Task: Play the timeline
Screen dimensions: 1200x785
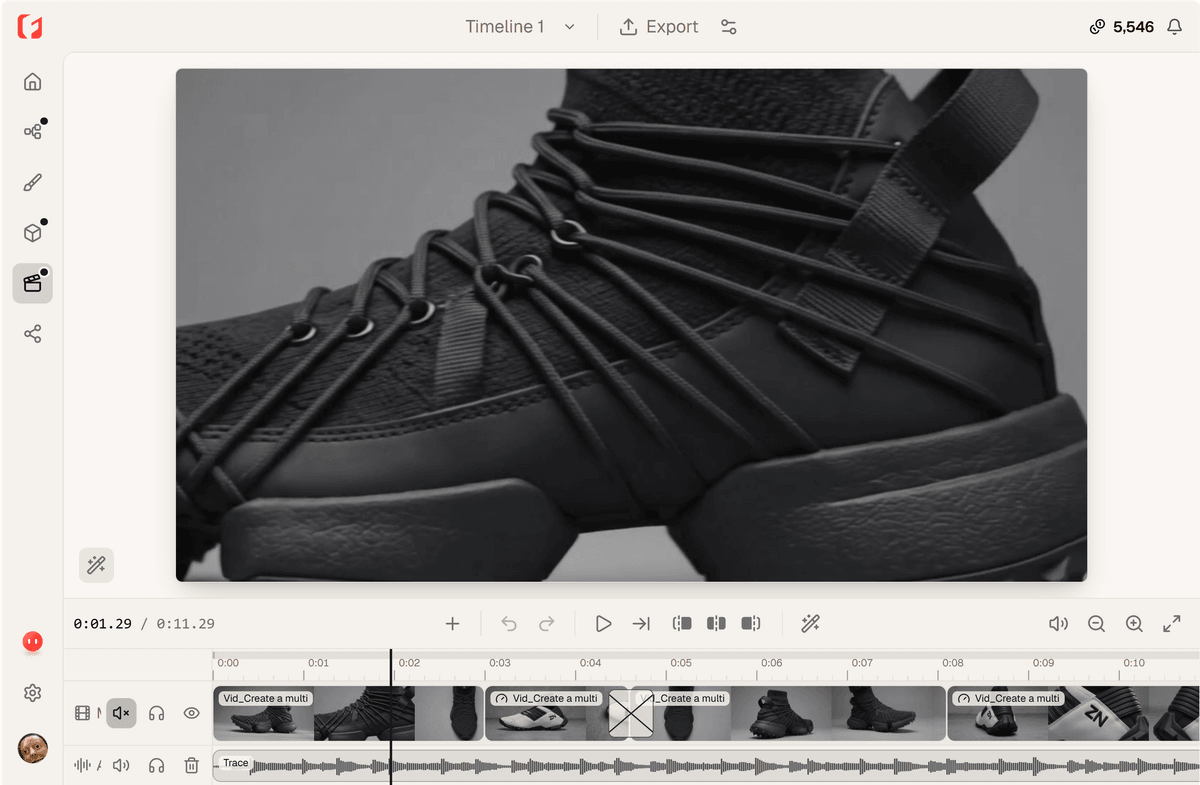Action: 603,624
